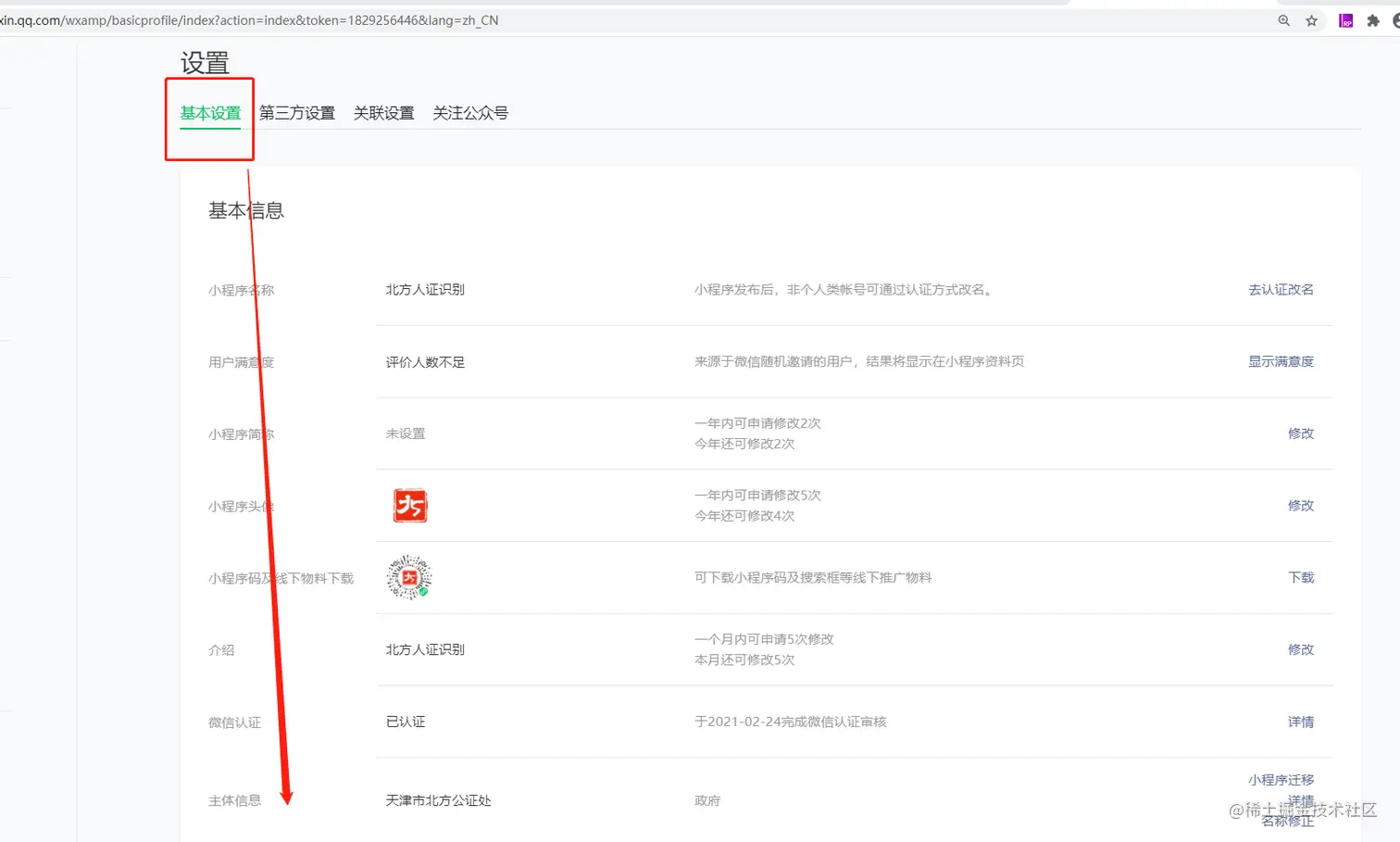Viewport: 1400px width, 842px height.
Task: Click the 设置 page title
Action: (205, 63)
